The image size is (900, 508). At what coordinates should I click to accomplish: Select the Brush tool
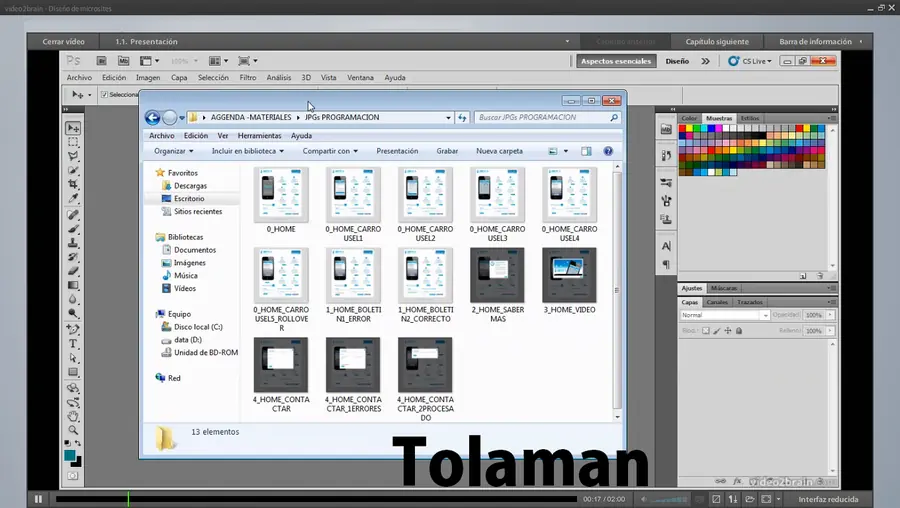point(73,229)
